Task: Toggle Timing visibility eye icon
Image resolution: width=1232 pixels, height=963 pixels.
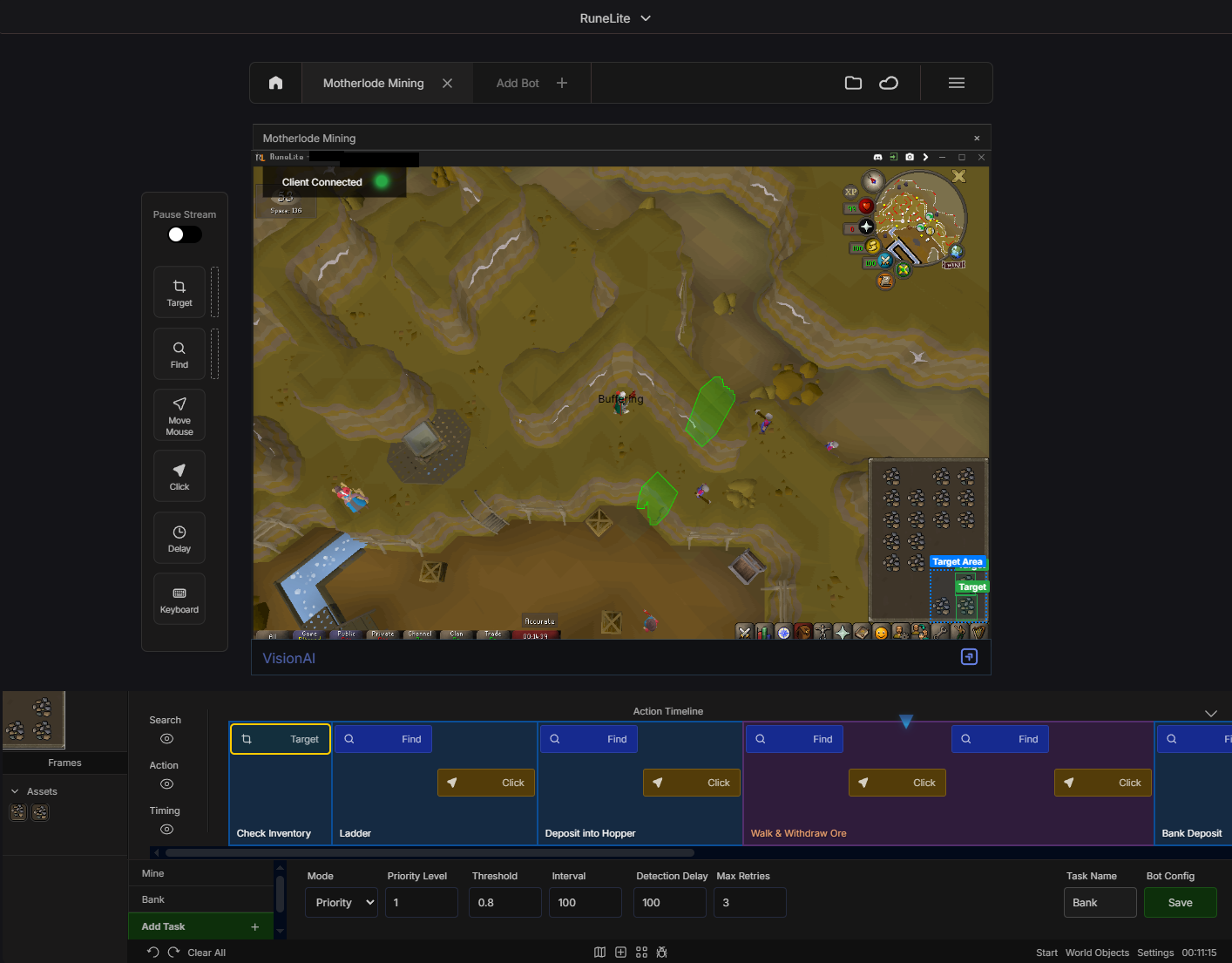Action: 166,829
